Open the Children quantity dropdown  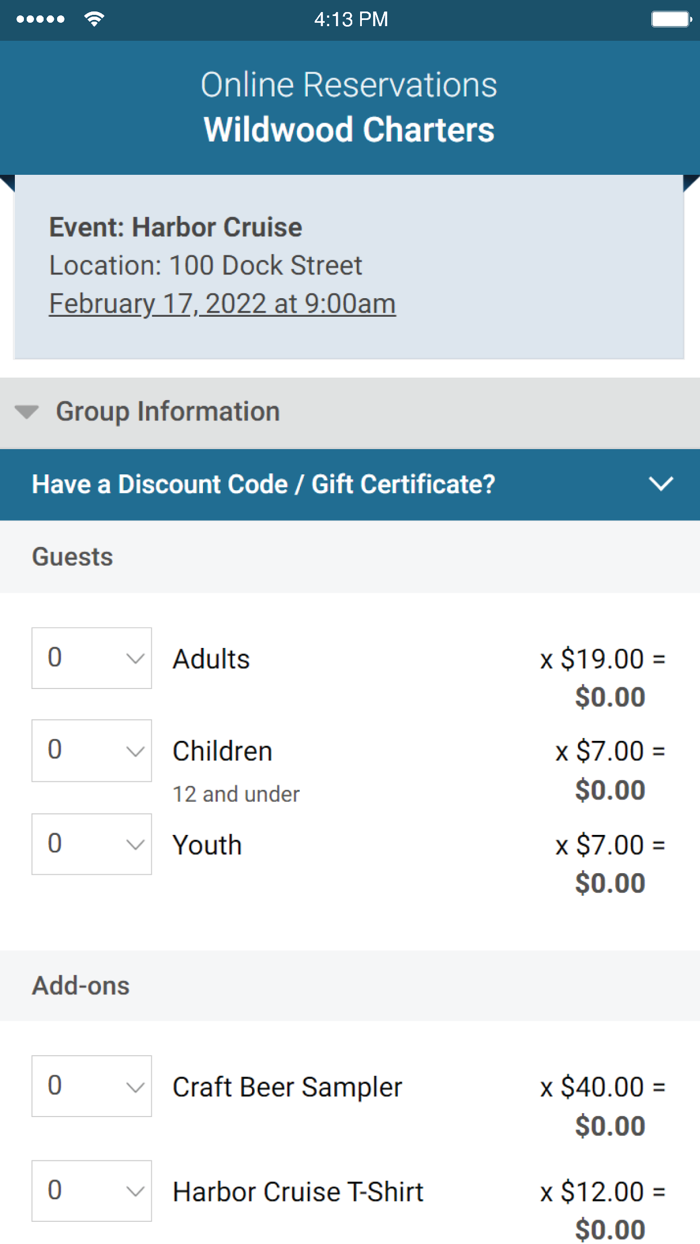(x=92, y=750)
